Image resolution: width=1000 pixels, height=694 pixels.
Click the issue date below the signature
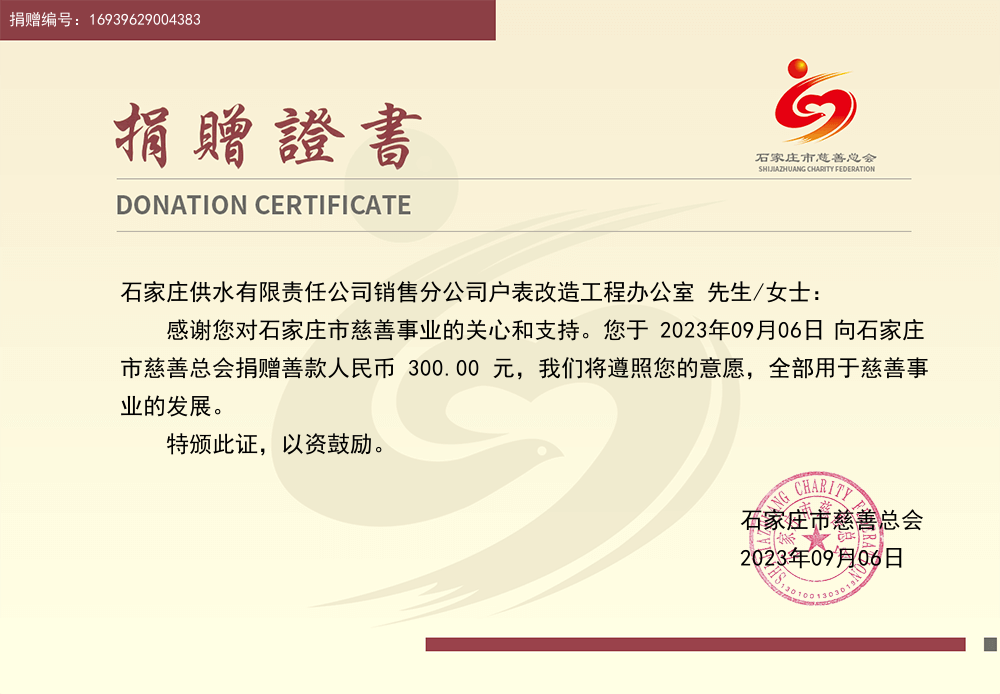point(821,558)
